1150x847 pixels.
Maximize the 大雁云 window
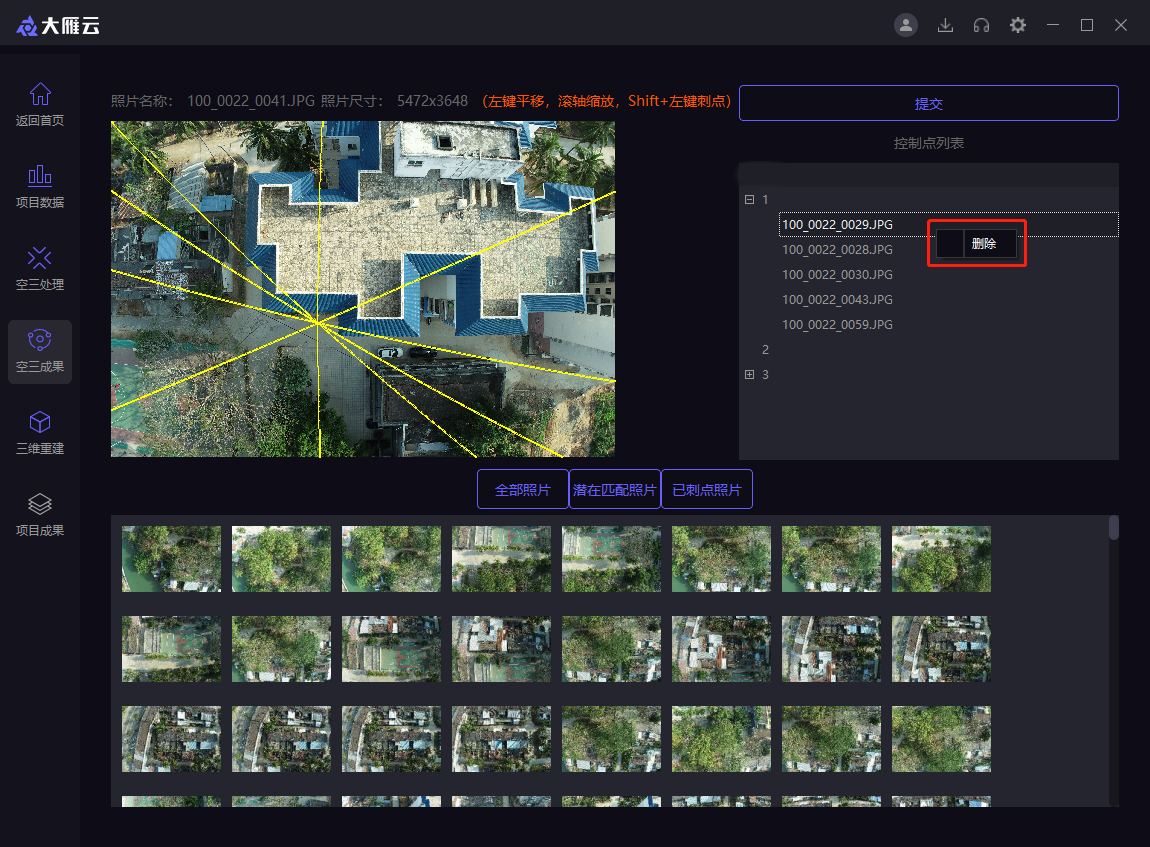coord(1087,25)
